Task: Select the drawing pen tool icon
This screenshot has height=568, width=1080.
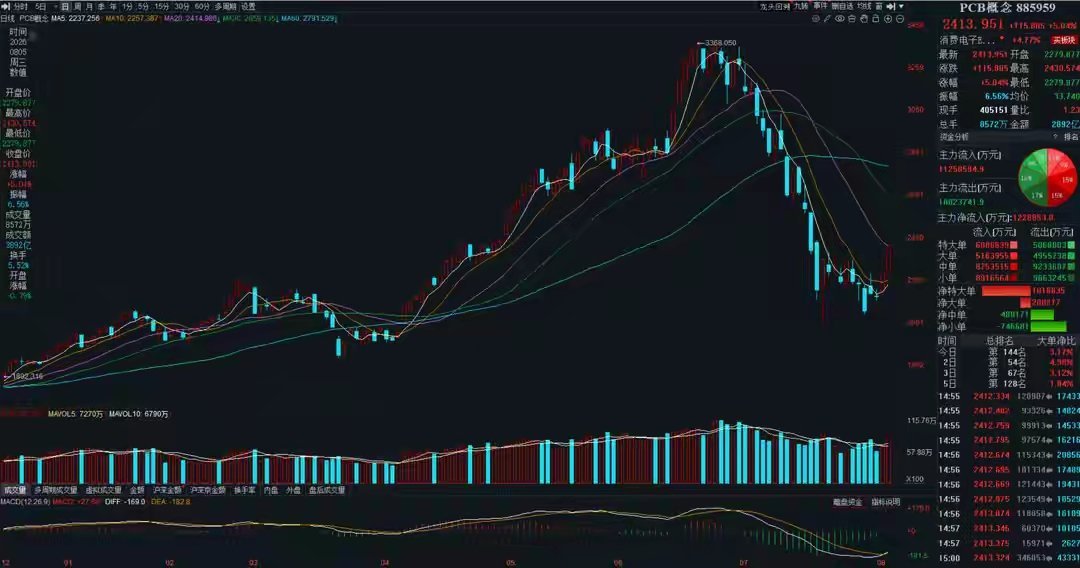Action: 827,19
